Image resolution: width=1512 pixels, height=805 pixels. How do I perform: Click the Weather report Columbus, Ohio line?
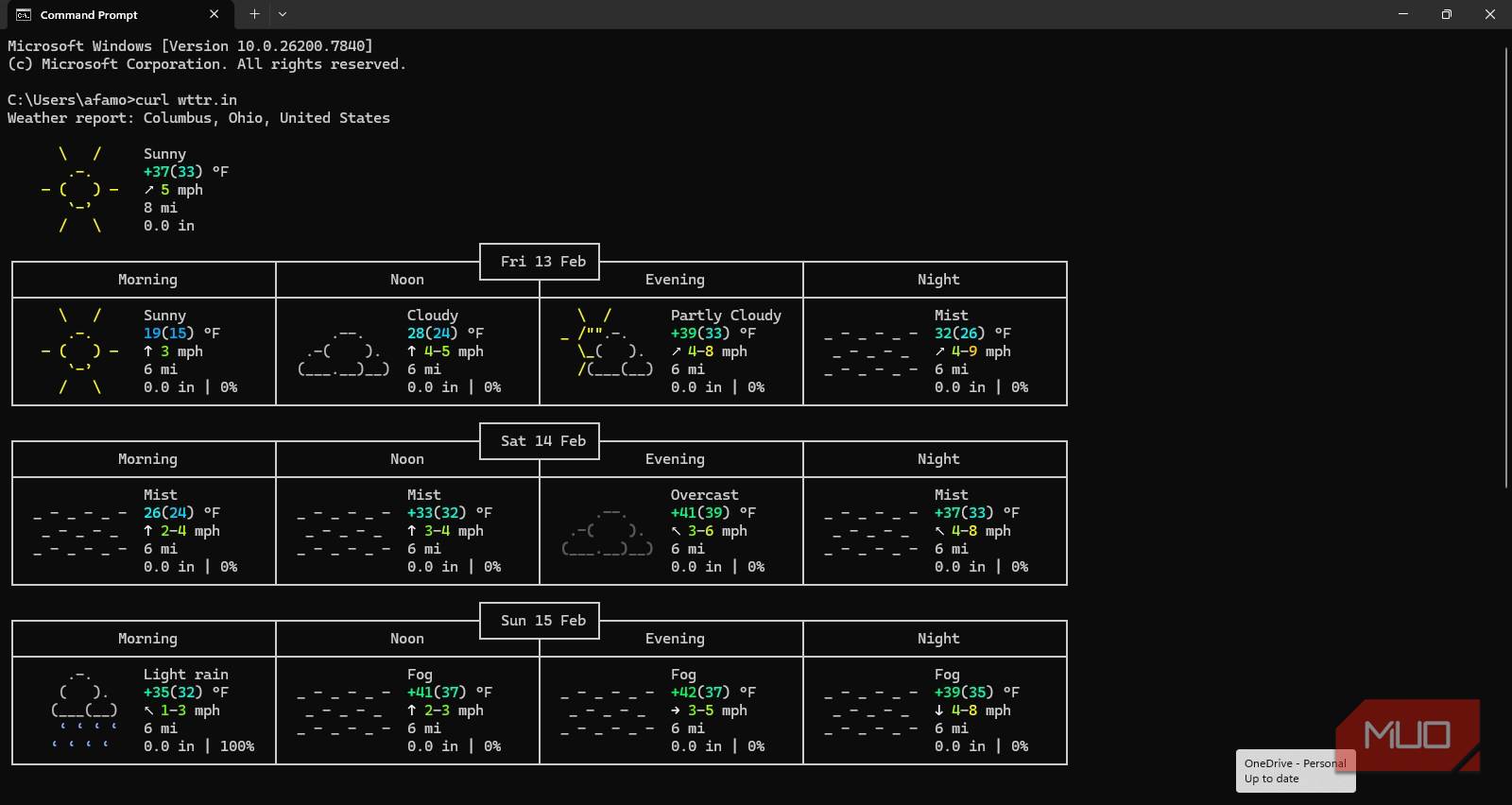coord(198,118)
